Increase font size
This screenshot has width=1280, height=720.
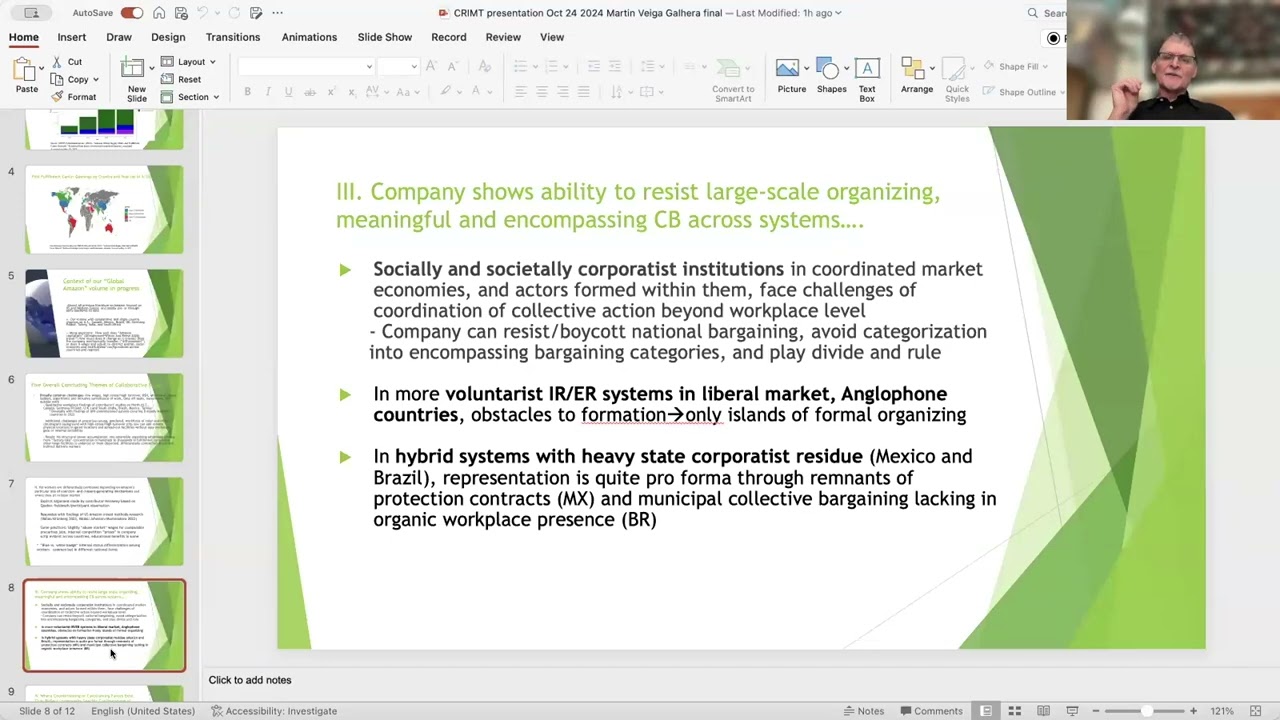pyautogui.click(x=431, y=66)
